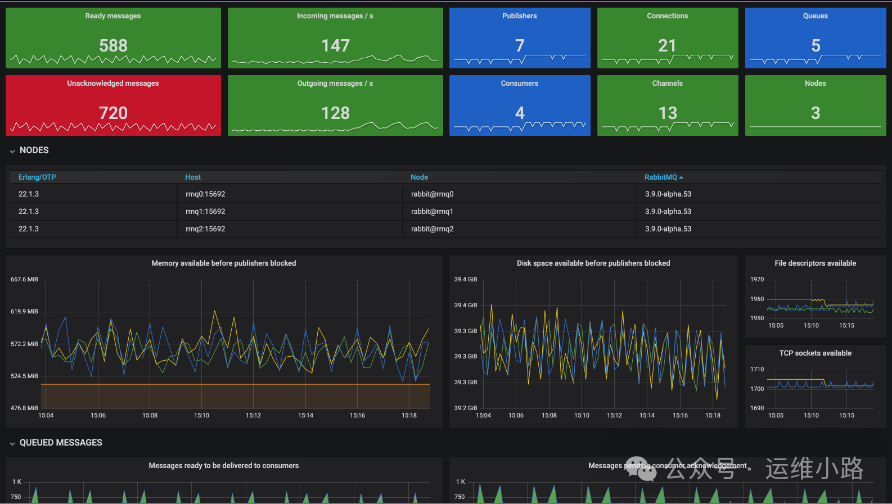The image size is (892, 504).
Task: Select host cell rmq1:15692
Action: coord(205,212)
